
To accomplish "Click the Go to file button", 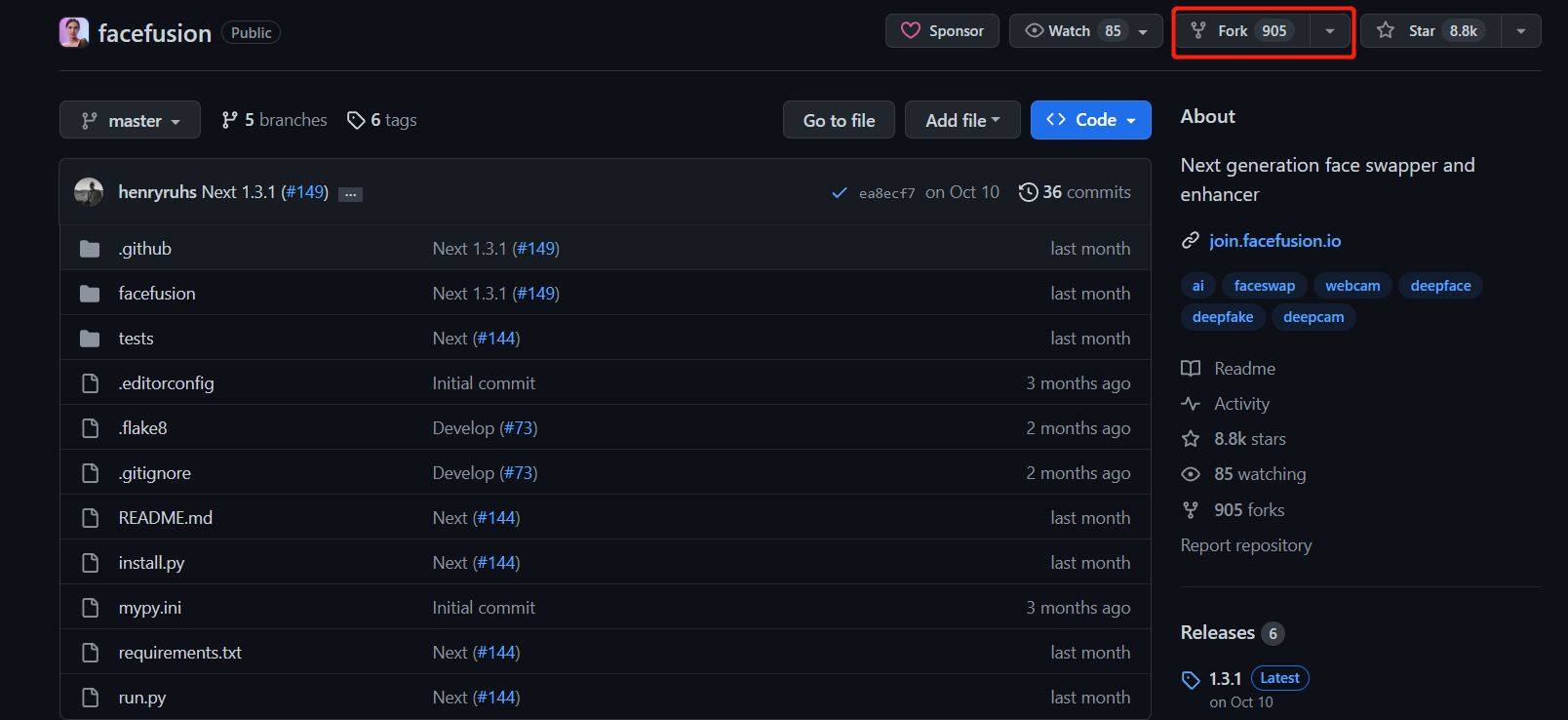I will (839, 120).
